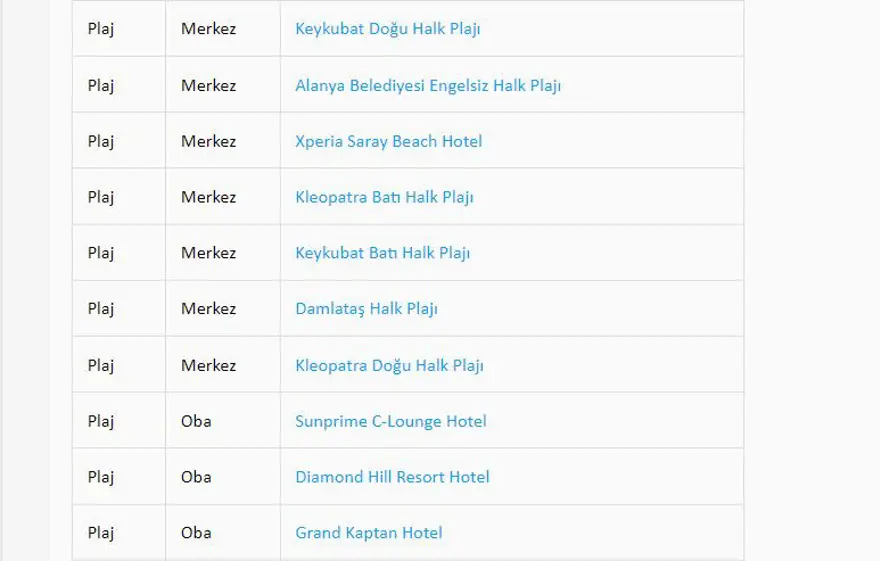Viewport: 880px width, 561px height.
Task: Click the Merkez cell in Kleopatra Batı row
Action: pyautogui.click(x=208, y=197)
